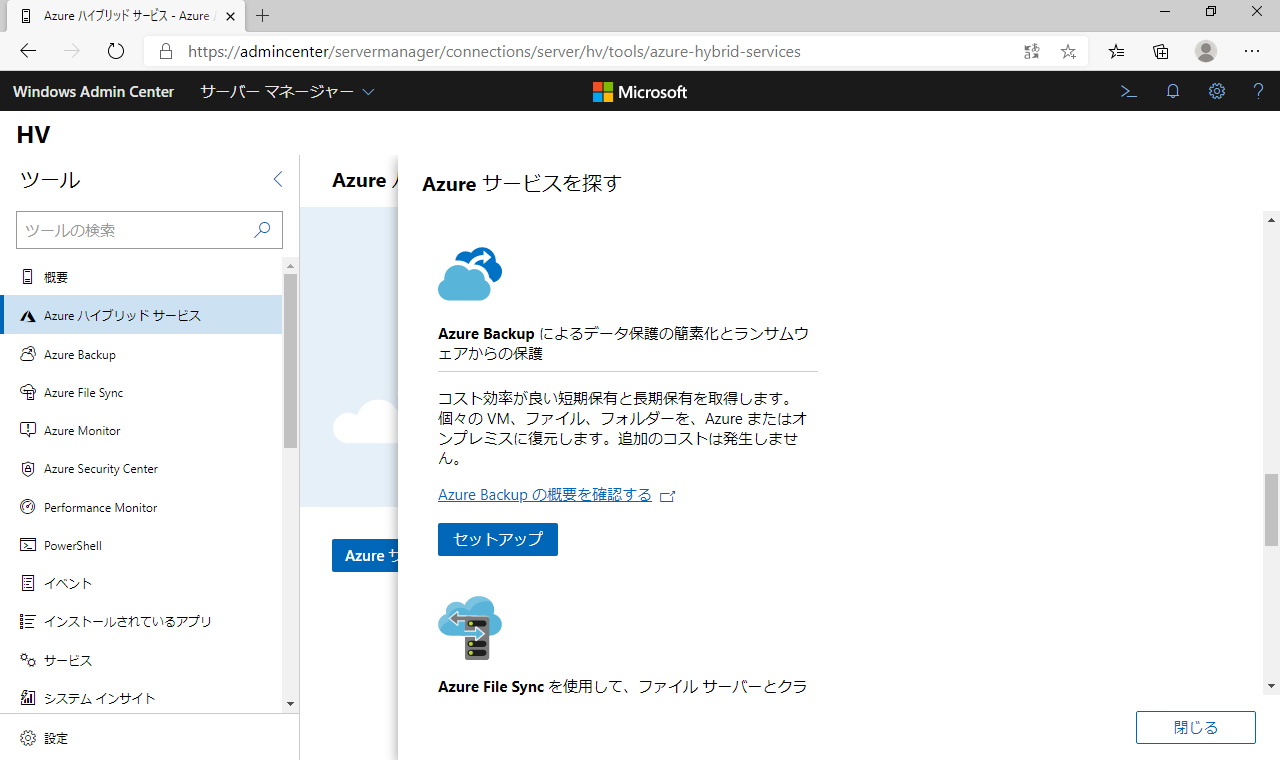Open the settings gear in header
The width and height of the screenshot is (1280, 760).
click(x=1217, y=91)
